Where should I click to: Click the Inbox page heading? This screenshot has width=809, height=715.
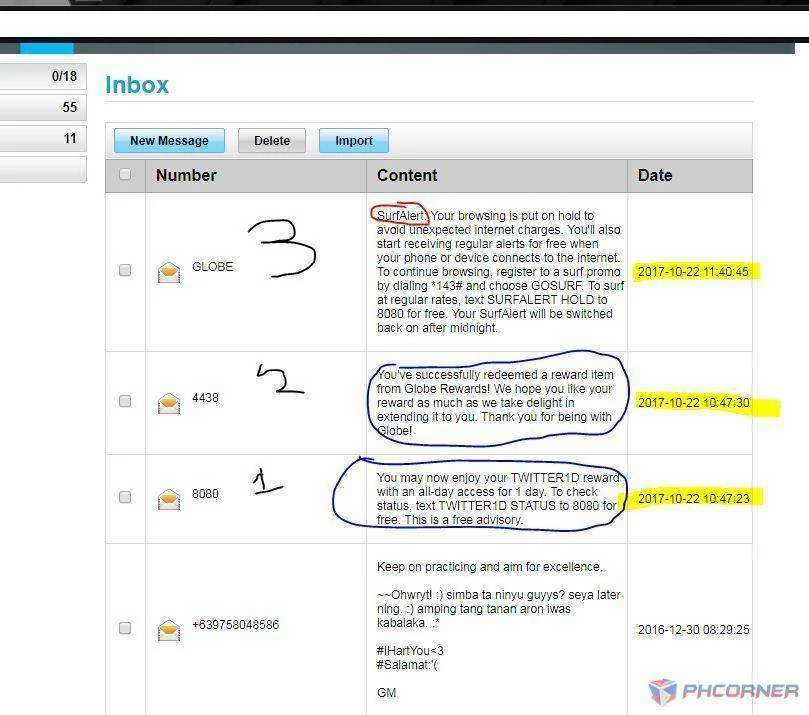137,85
